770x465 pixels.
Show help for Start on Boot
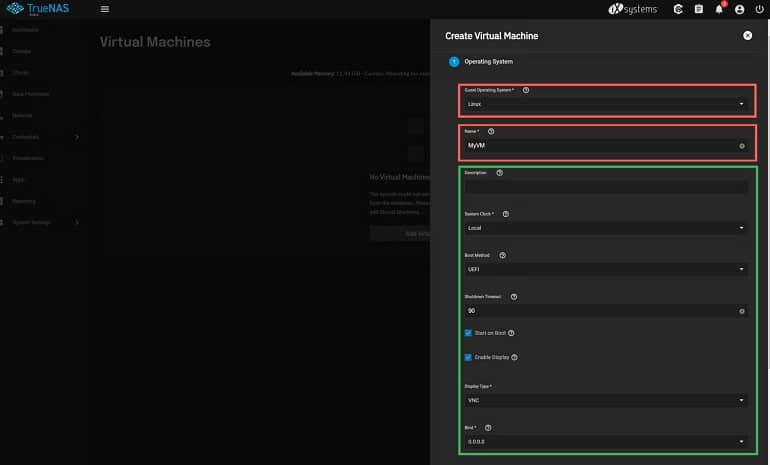pos(511,333)
